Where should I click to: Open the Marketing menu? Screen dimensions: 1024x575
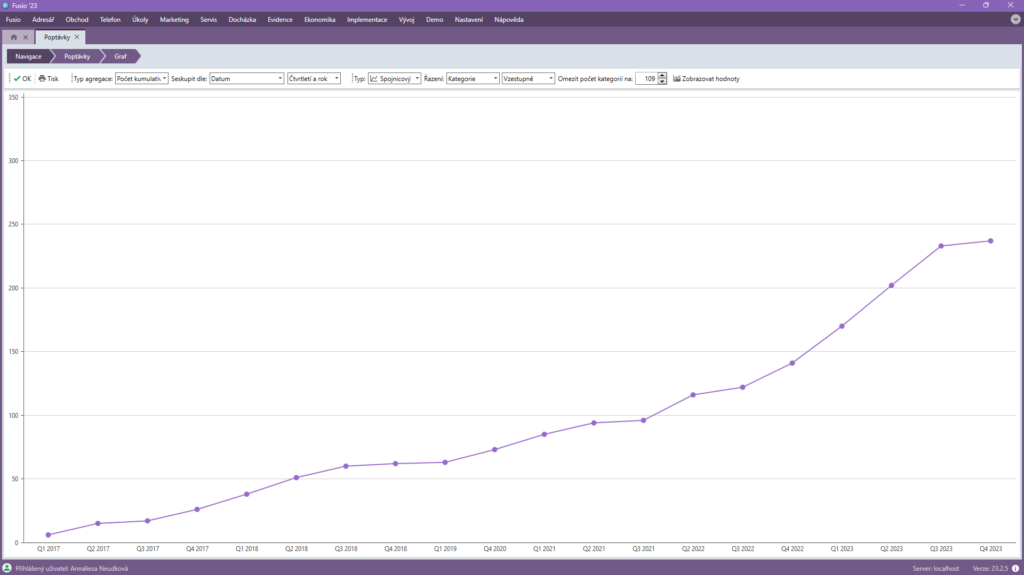tap(174, 19)
